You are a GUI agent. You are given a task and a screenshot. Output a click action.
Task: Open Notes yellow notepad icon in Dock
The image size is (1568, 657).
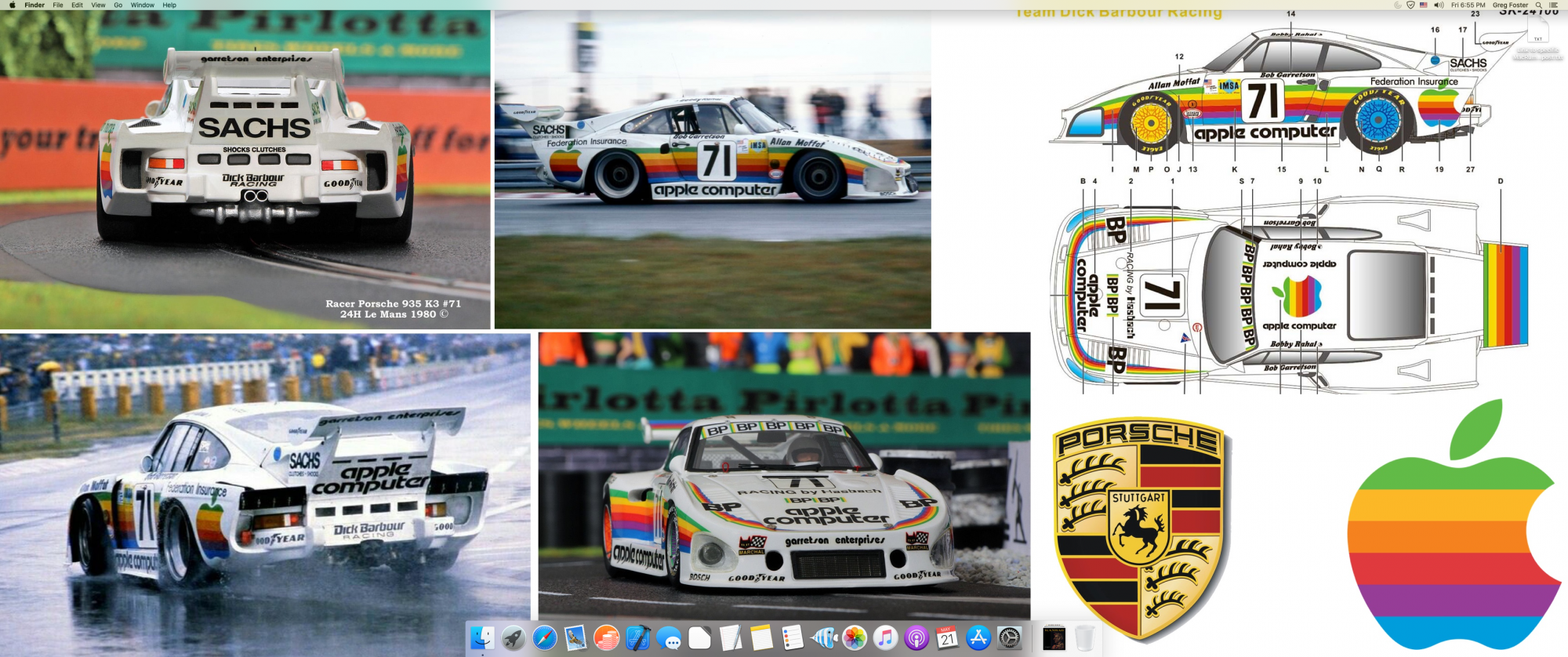(761, 637)
